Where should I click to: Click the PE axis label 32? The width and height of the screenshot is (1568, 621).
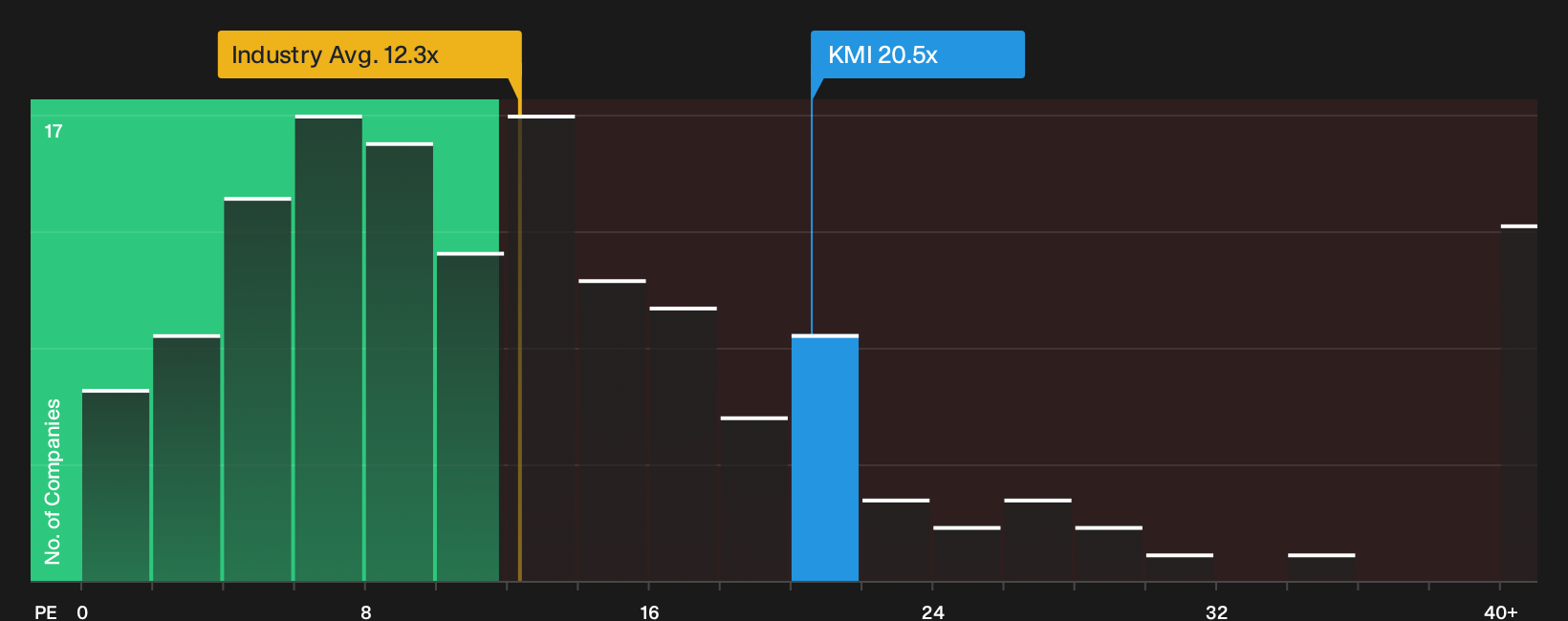[x=1216, y=611]
